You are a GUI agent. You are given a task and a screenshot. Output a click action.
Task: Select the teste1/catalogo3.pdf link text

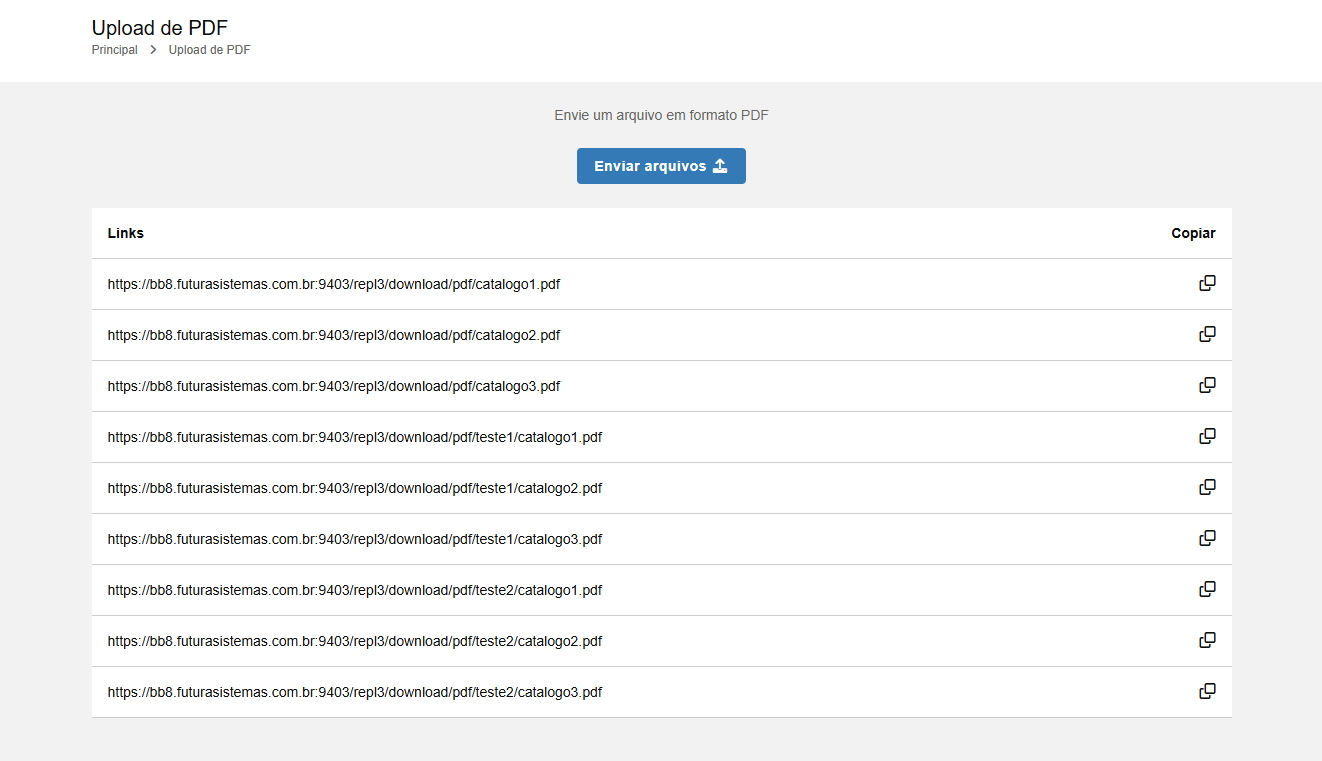pos(355,539)
